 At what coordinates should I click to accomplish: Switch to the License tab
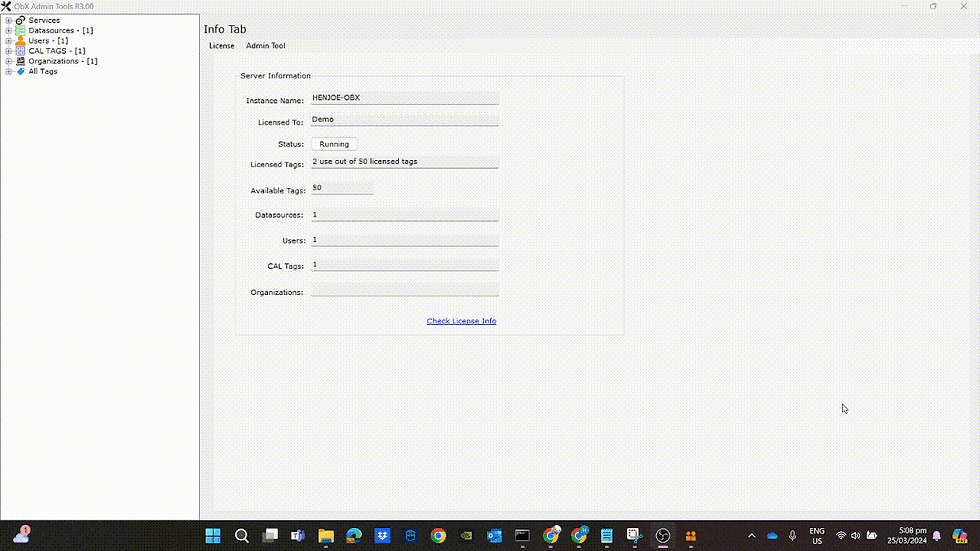(x=222, y=46)
